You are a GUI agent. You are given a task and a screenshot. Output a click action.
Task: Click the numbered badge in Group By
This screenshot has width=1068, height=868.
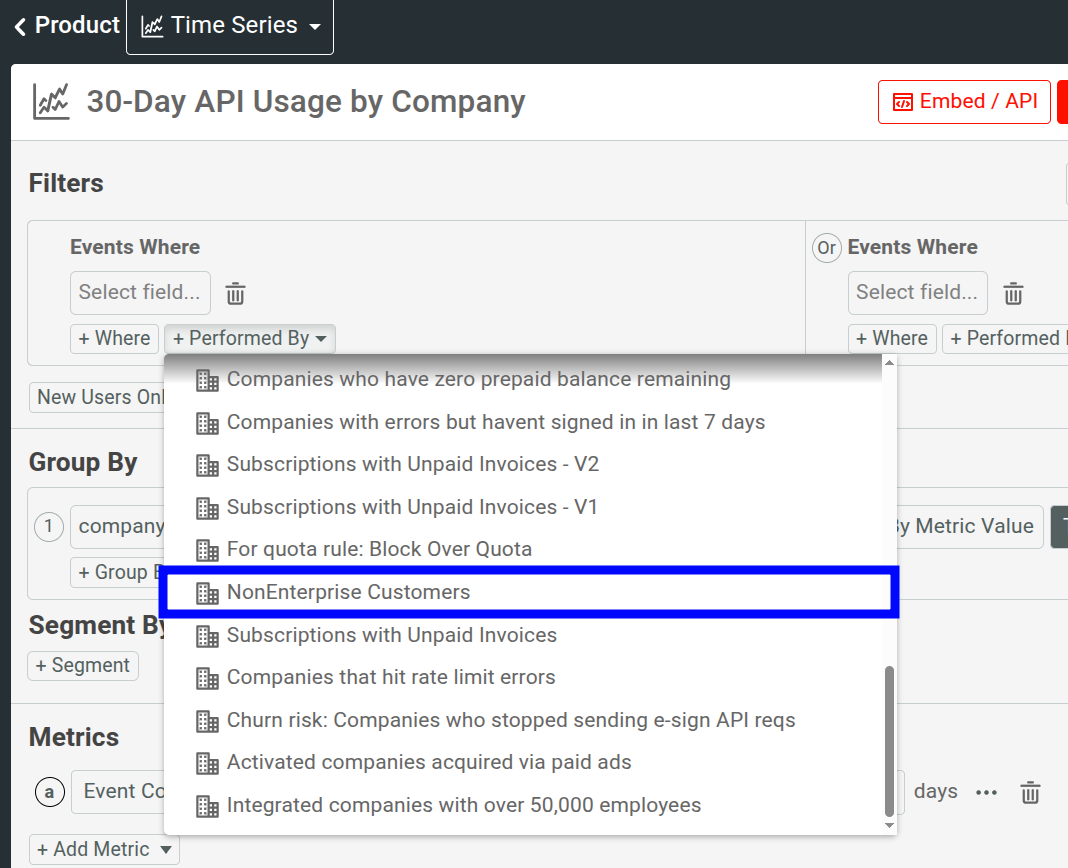49,527
